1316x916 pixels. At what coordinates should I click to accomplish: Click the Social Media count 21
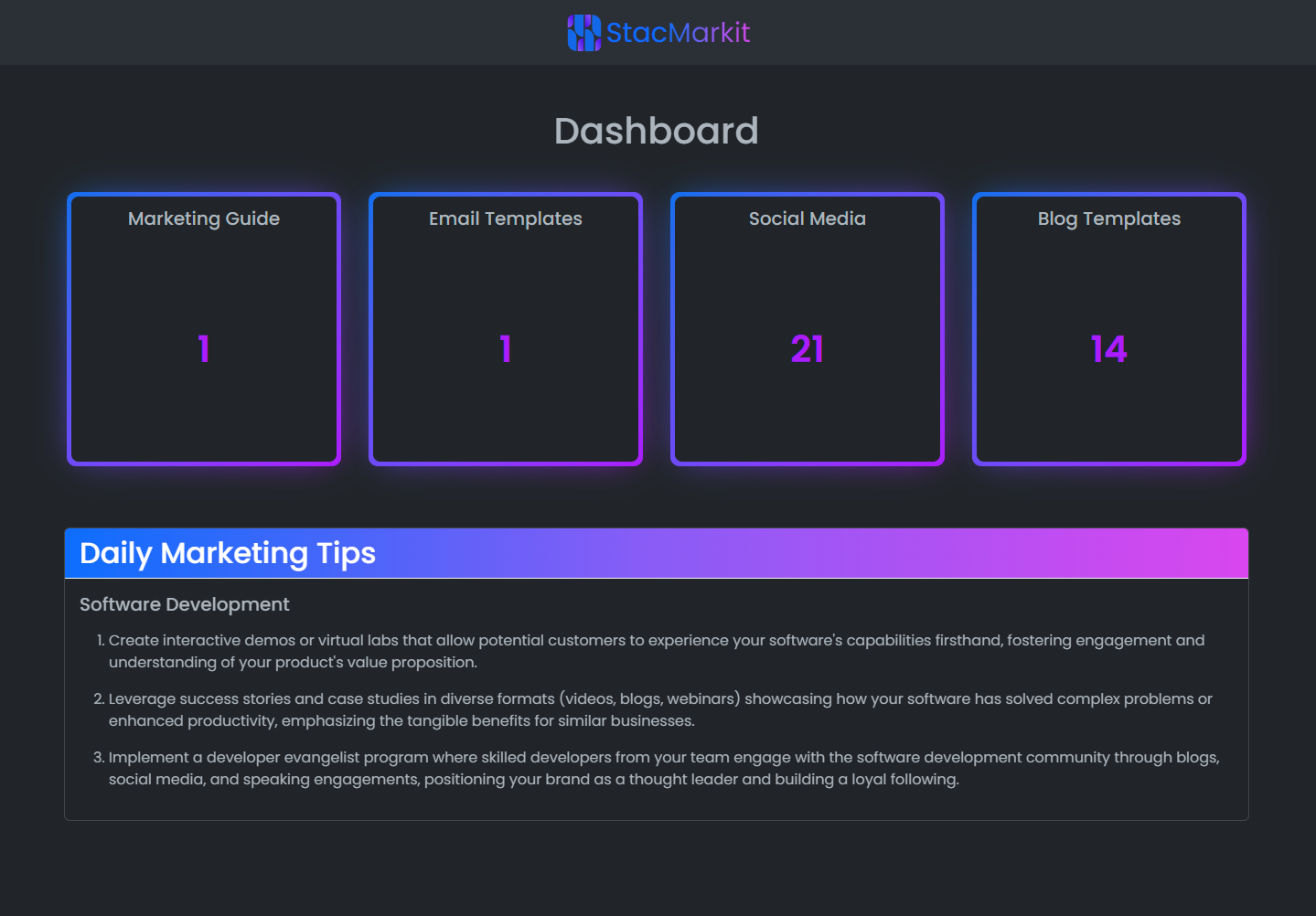pos(807,349)
